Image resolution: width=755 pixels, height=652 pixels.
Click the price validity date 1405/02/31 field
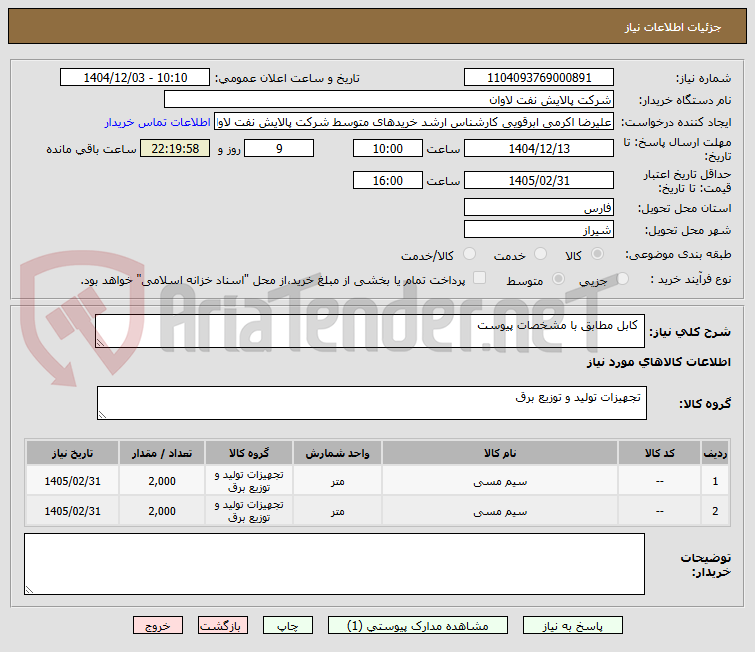(x=539, y=180)
